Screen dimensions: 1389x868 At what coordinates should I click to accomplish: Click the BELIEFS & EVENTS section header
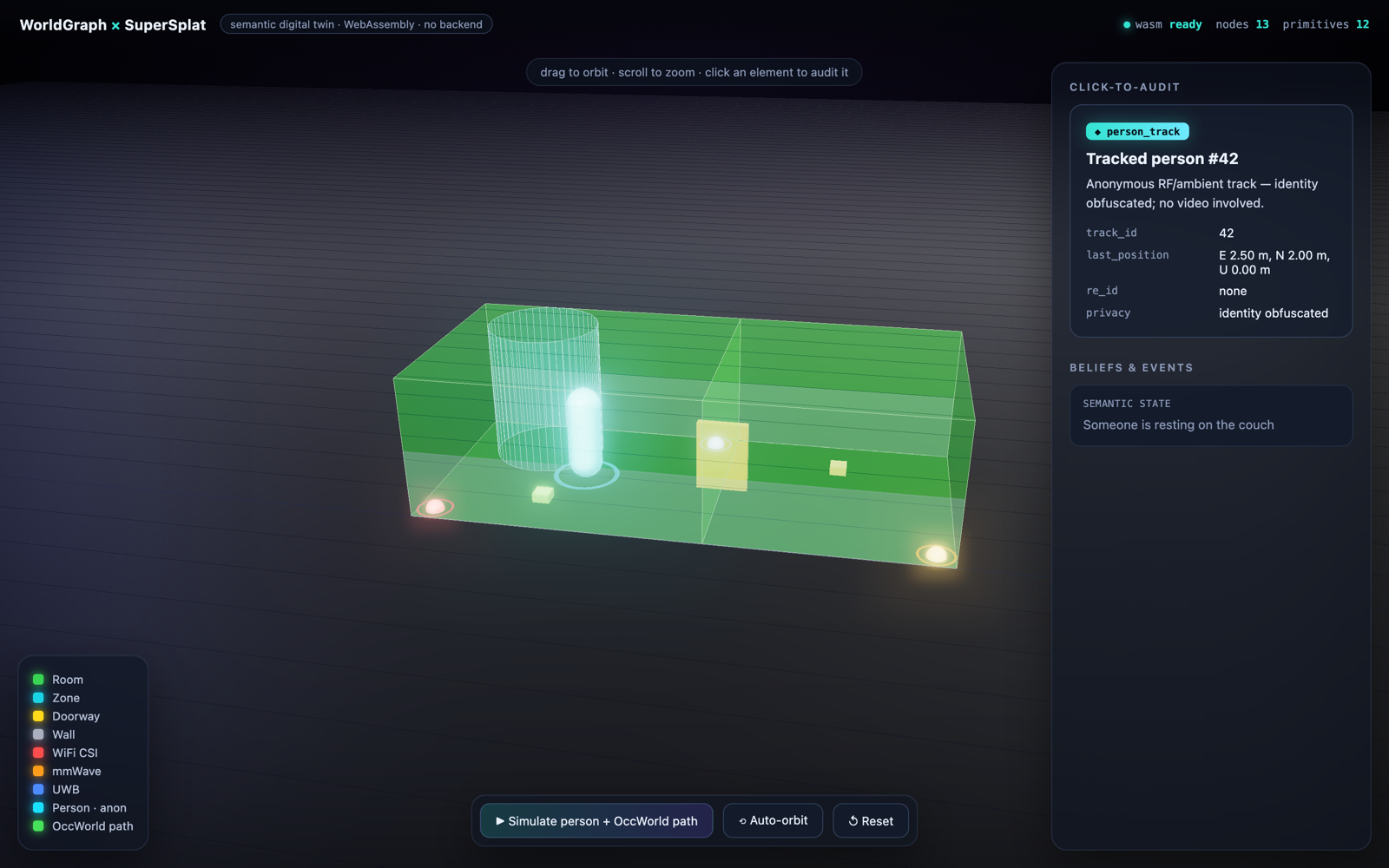pos(1131,368)
